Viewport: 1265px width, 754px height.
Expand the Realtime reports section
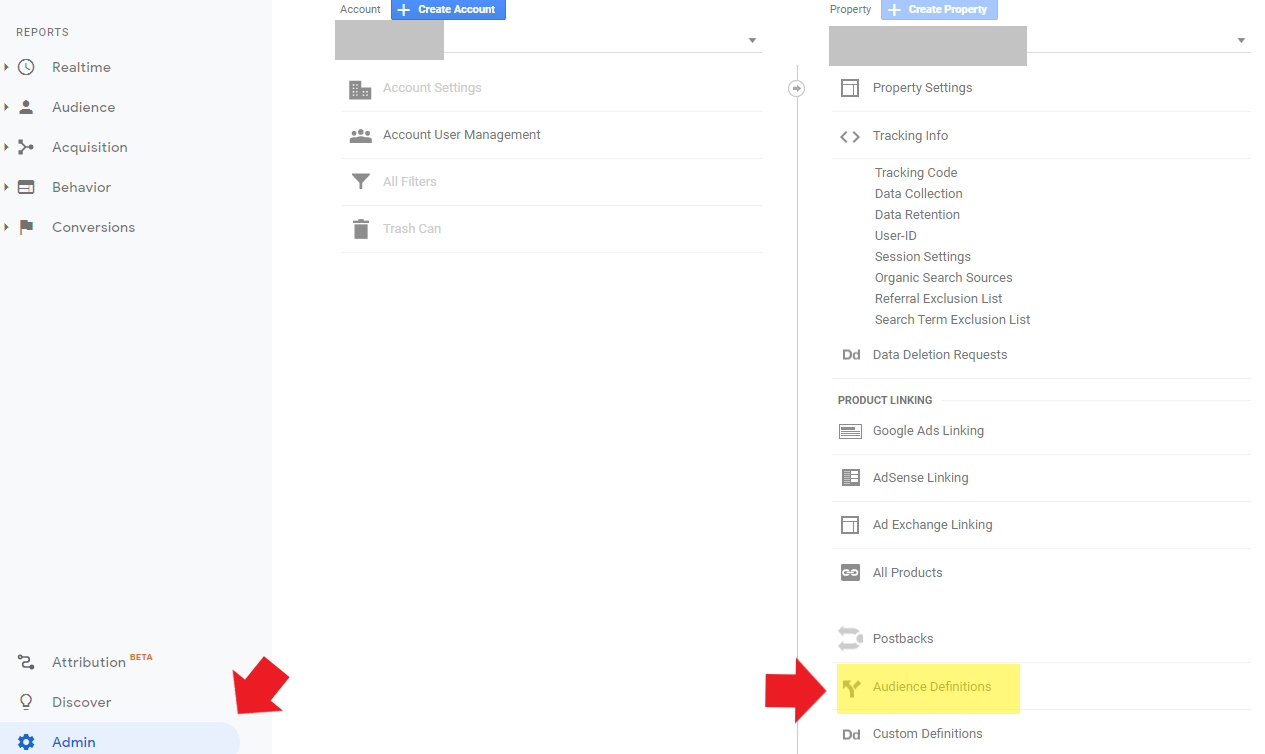(7, 67)
